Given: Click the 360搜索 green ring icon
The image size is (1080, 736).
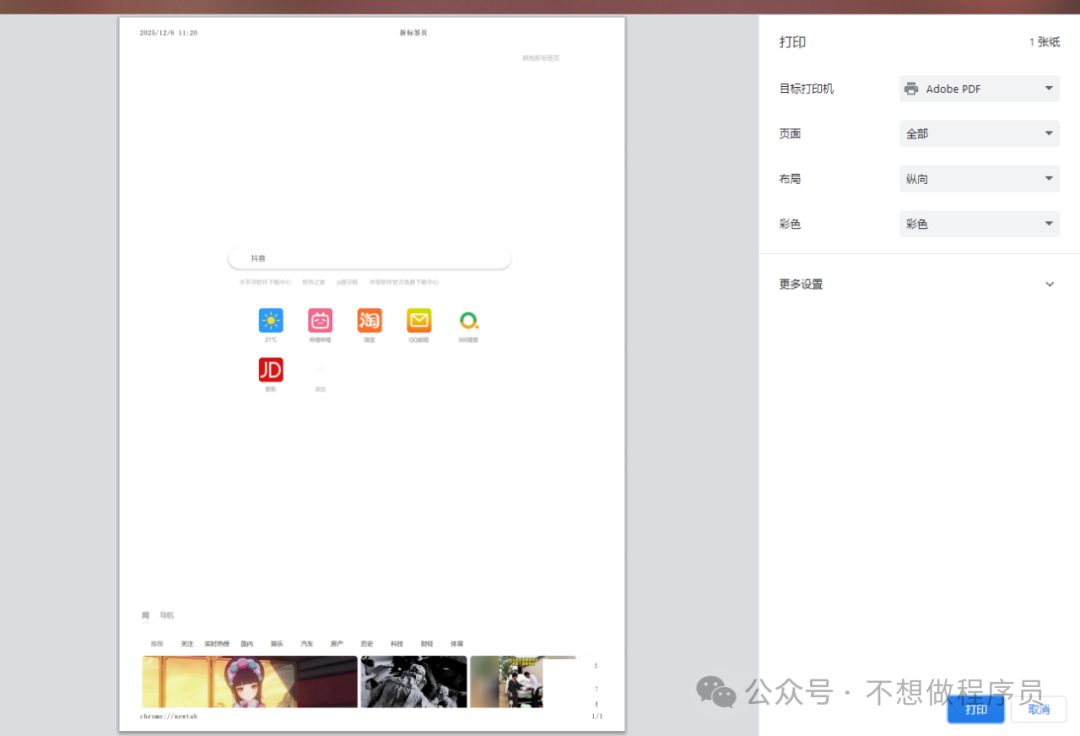Looking at the screenshot, I should tap(468, 320).
